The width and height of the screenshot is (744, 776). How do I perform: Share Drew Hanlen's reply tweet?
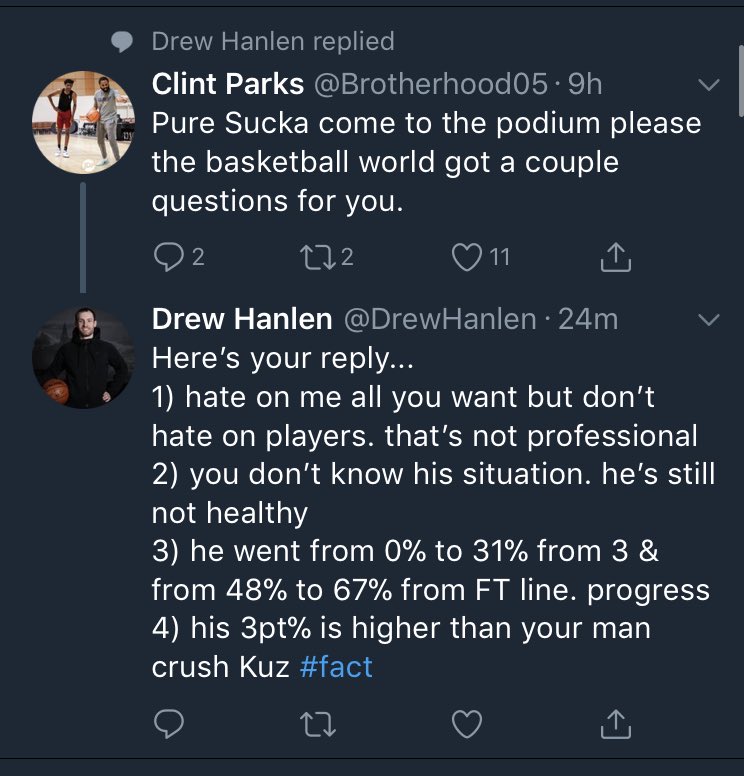coord(616,722)
